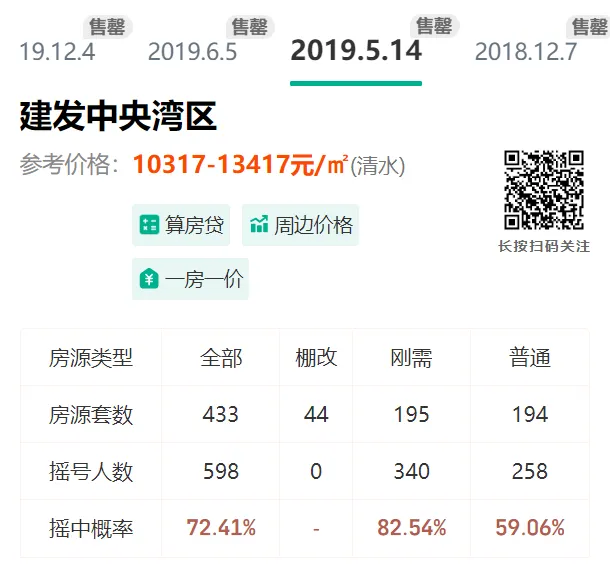Click the 433 total units cell

[221, 414]
